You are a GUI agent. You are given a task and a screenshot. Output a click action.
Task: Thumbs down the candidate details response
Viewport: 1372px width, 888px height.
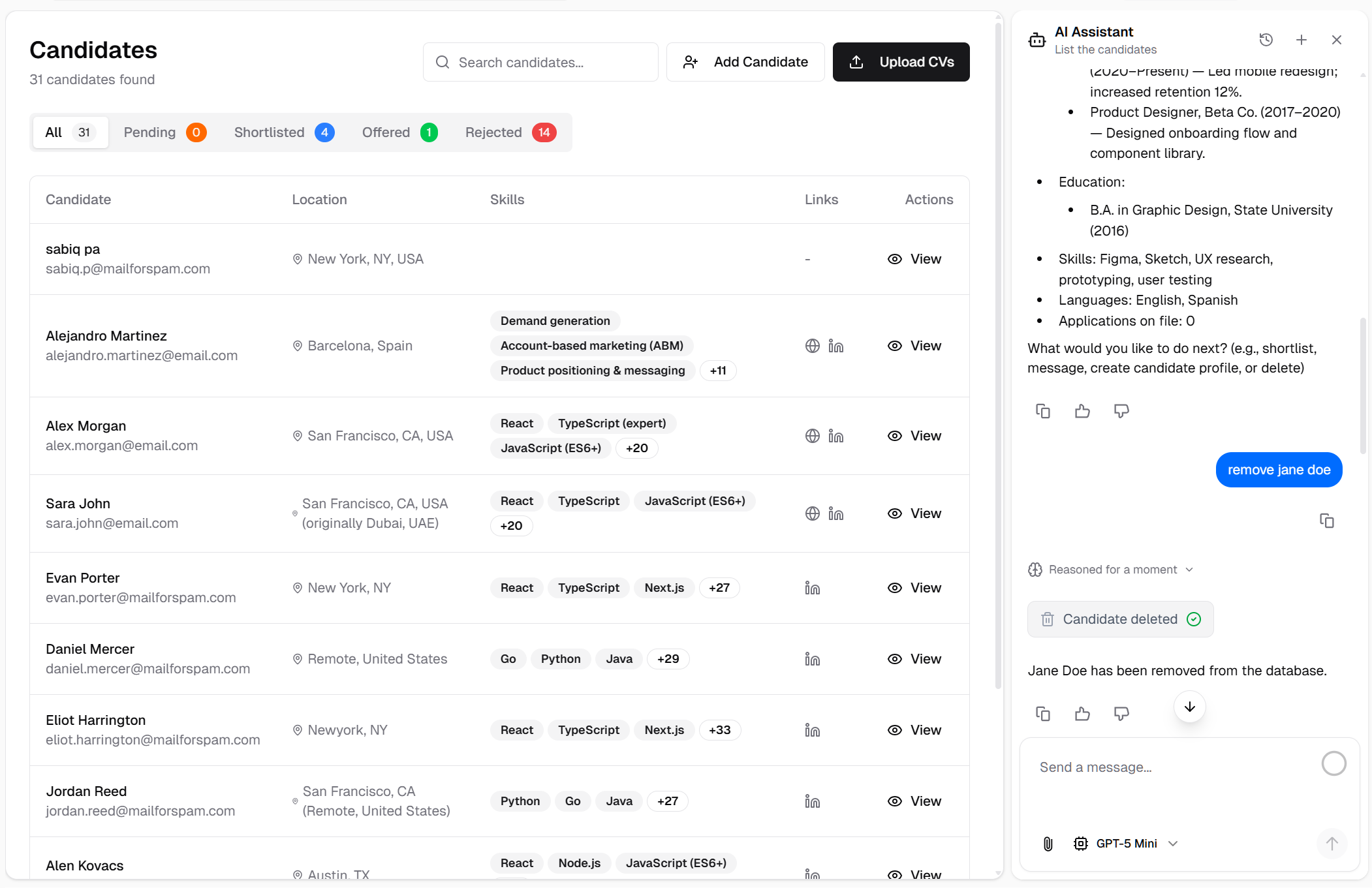tap(1121, 411)
